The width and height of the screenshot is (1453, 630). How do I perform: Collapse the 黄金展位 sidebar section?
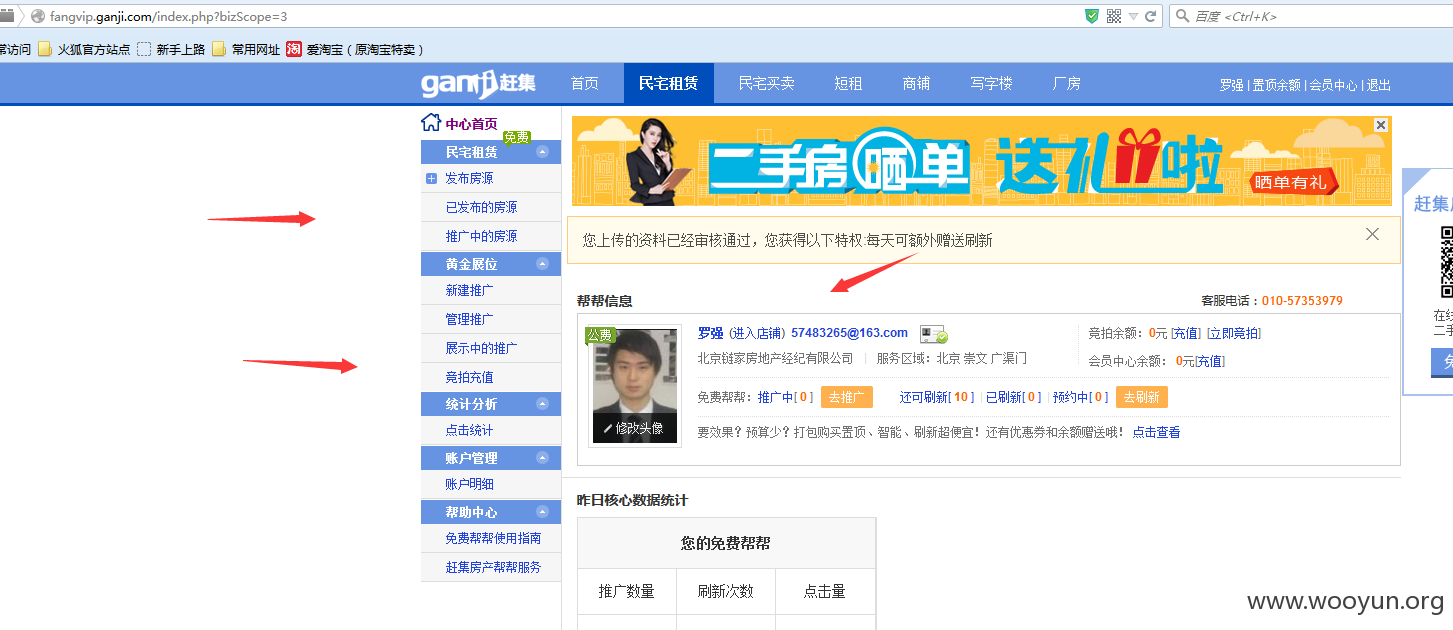click(x=542, y=264)
